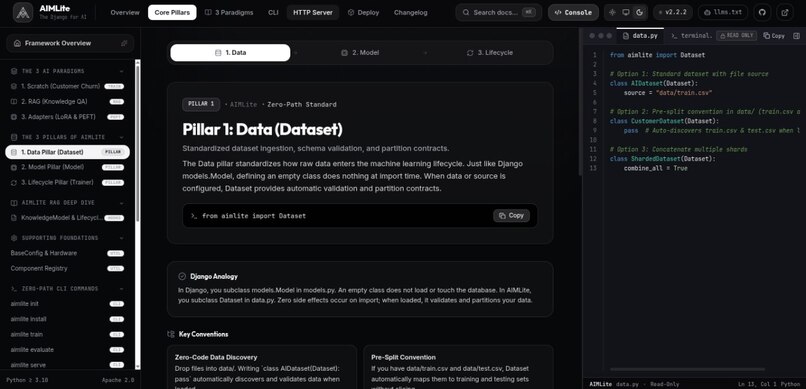The image size is (806, 389).
Task: Collapse ZERO-PATH CLI COMMANDS section
Action: [121, 289]
